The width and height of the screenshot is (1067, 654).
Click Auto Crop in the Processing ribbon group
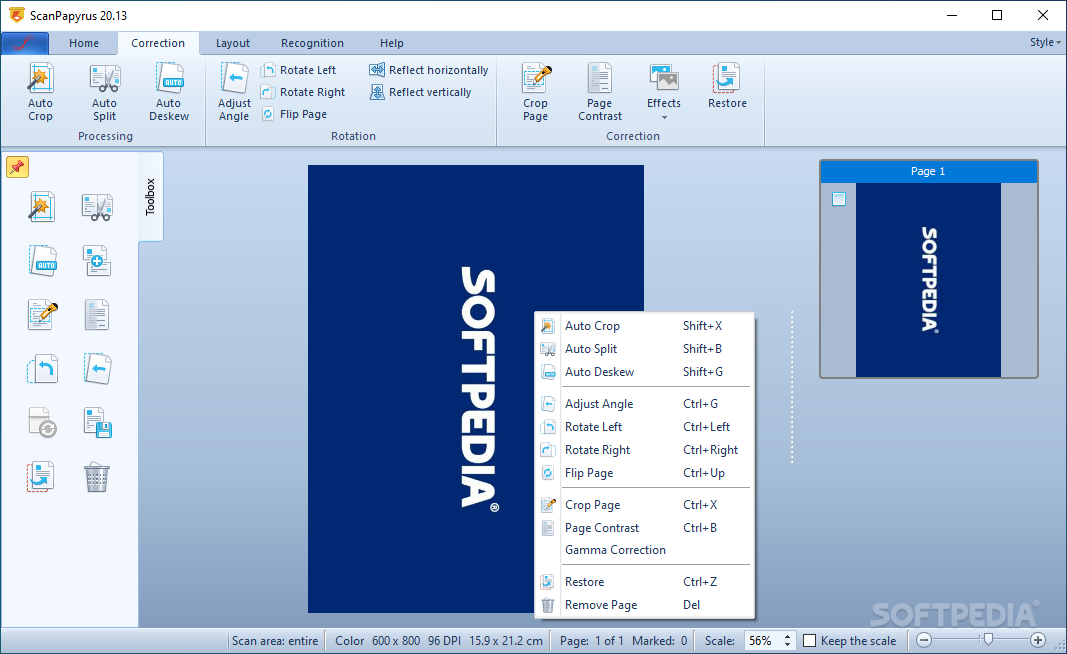40,93
